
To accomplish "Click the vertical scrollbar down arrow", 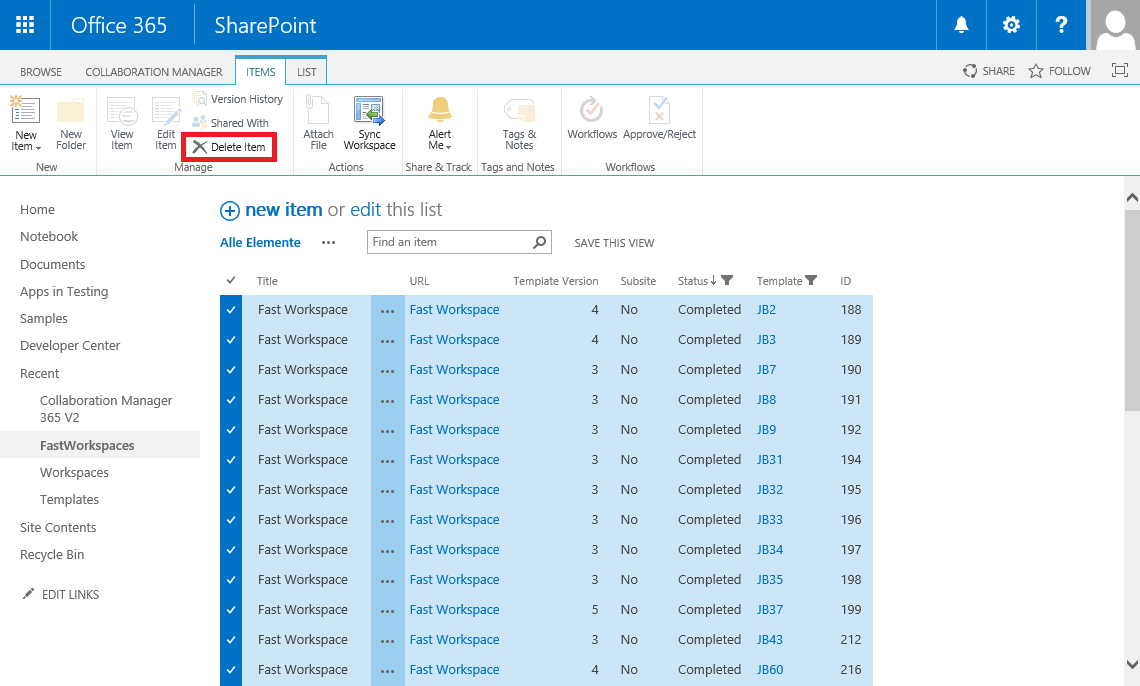I will tap(1132, 663).
